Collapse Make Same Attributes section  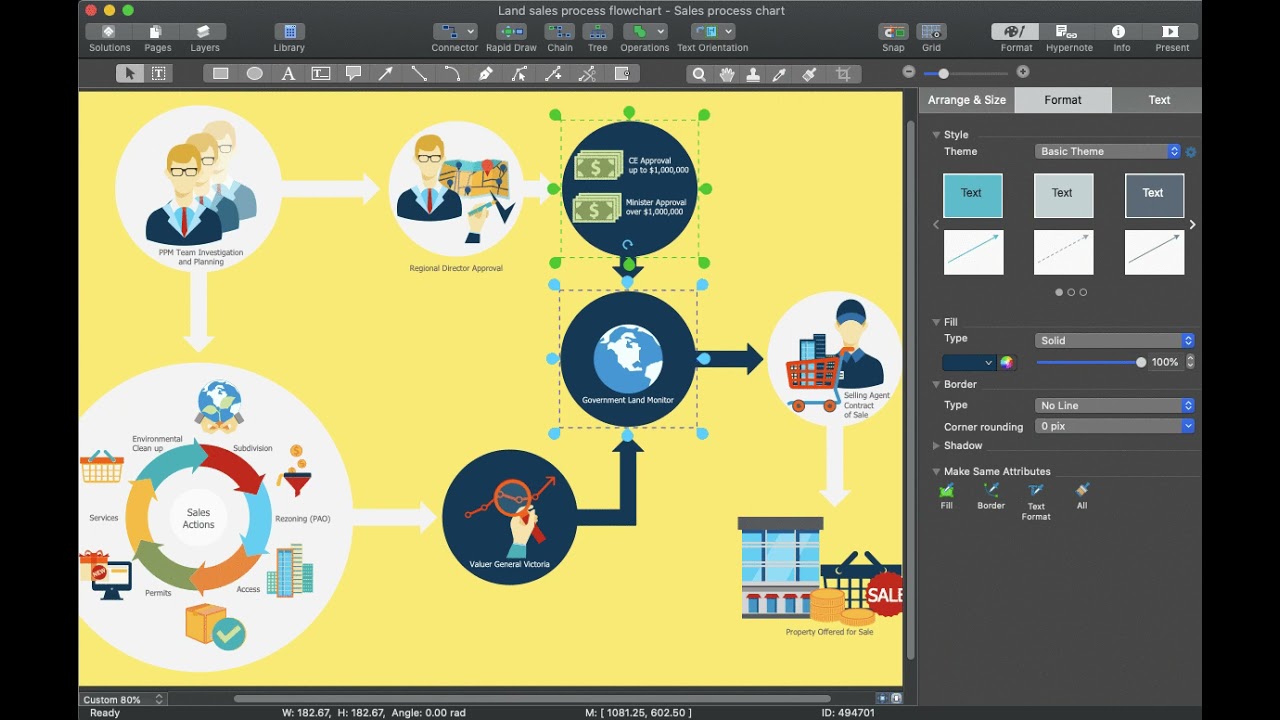pyautogui.click(x=937, y=471)
